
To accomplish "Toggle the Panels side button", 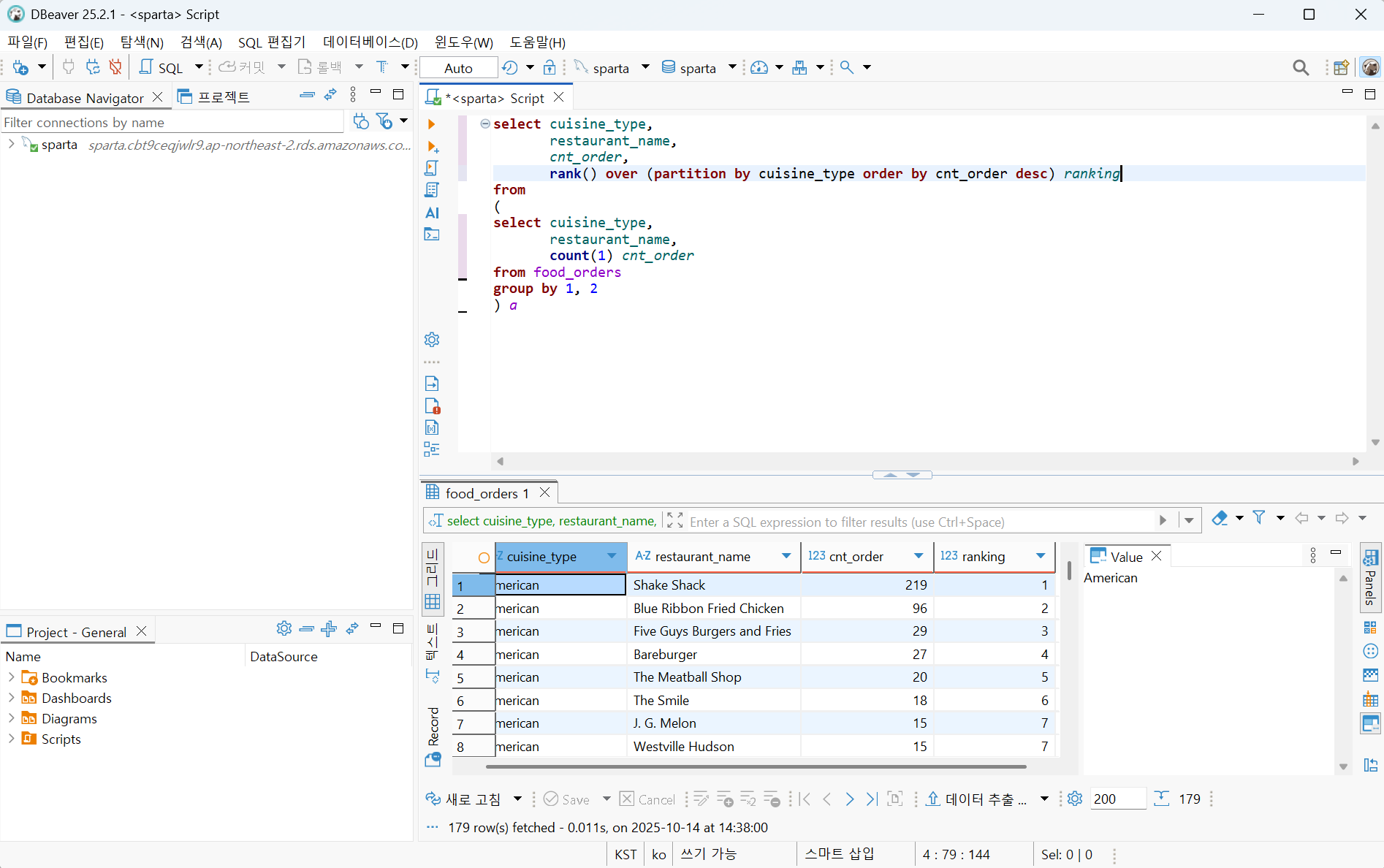I will [x=1370, y=577].
